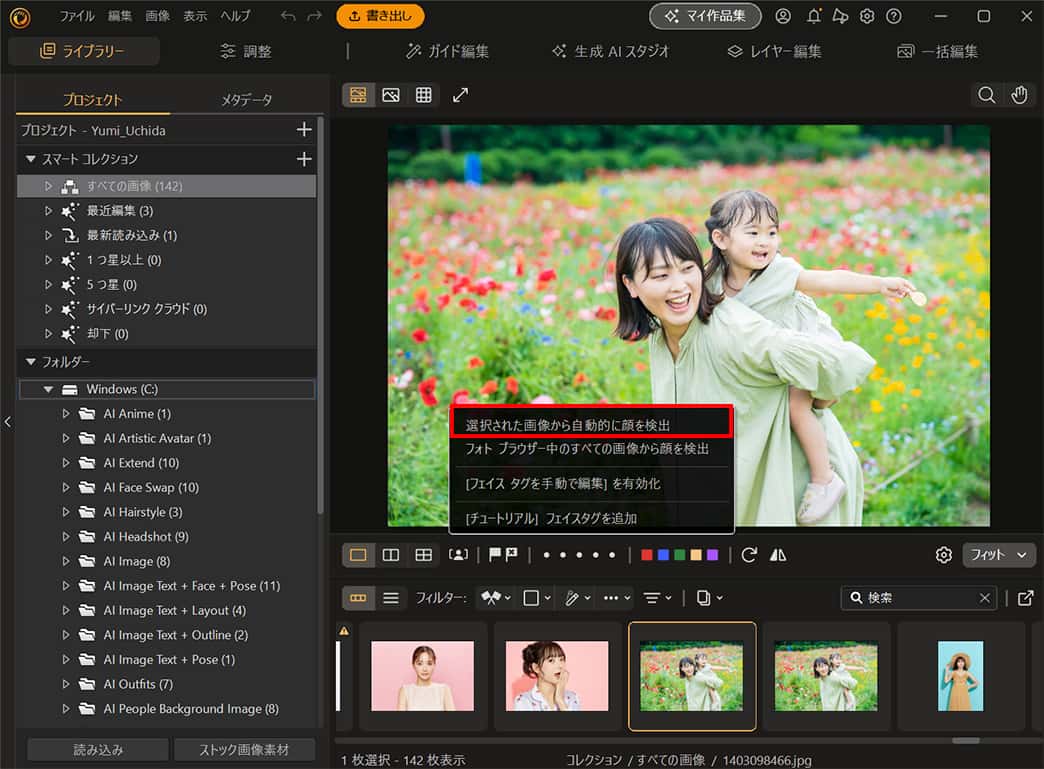Open the stack photos dropdown

709,598
